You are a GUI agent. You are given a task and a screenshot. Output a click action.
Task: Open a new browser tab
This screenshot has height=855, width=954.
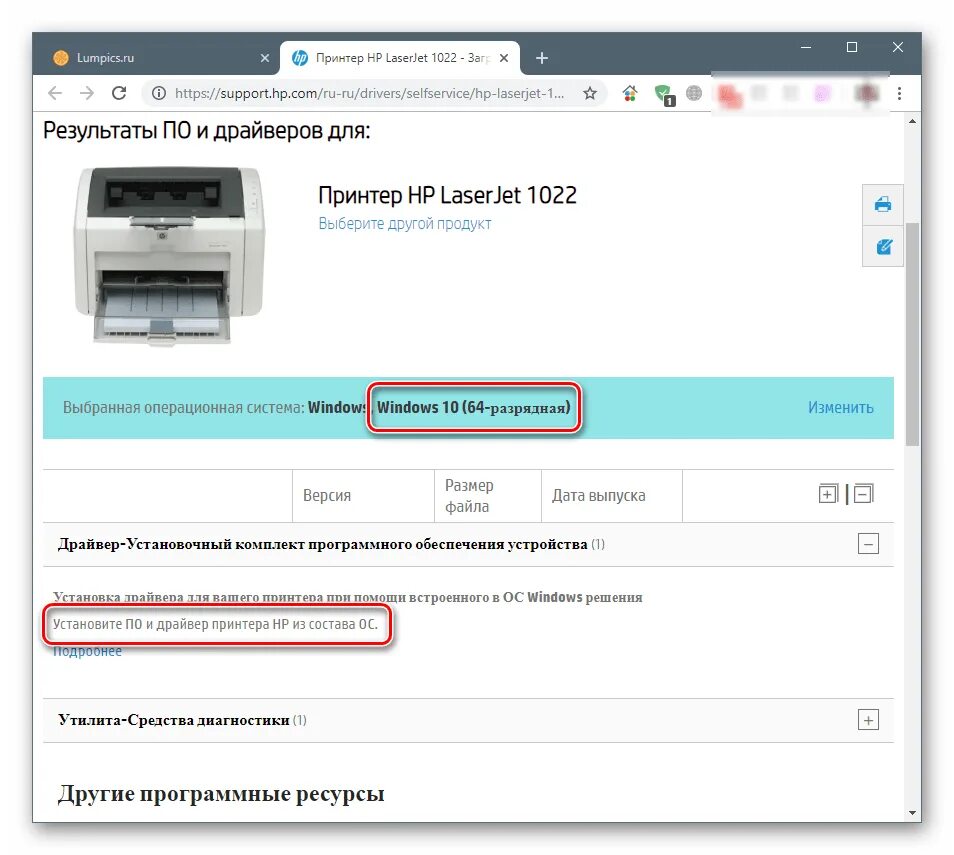point(541,58)
